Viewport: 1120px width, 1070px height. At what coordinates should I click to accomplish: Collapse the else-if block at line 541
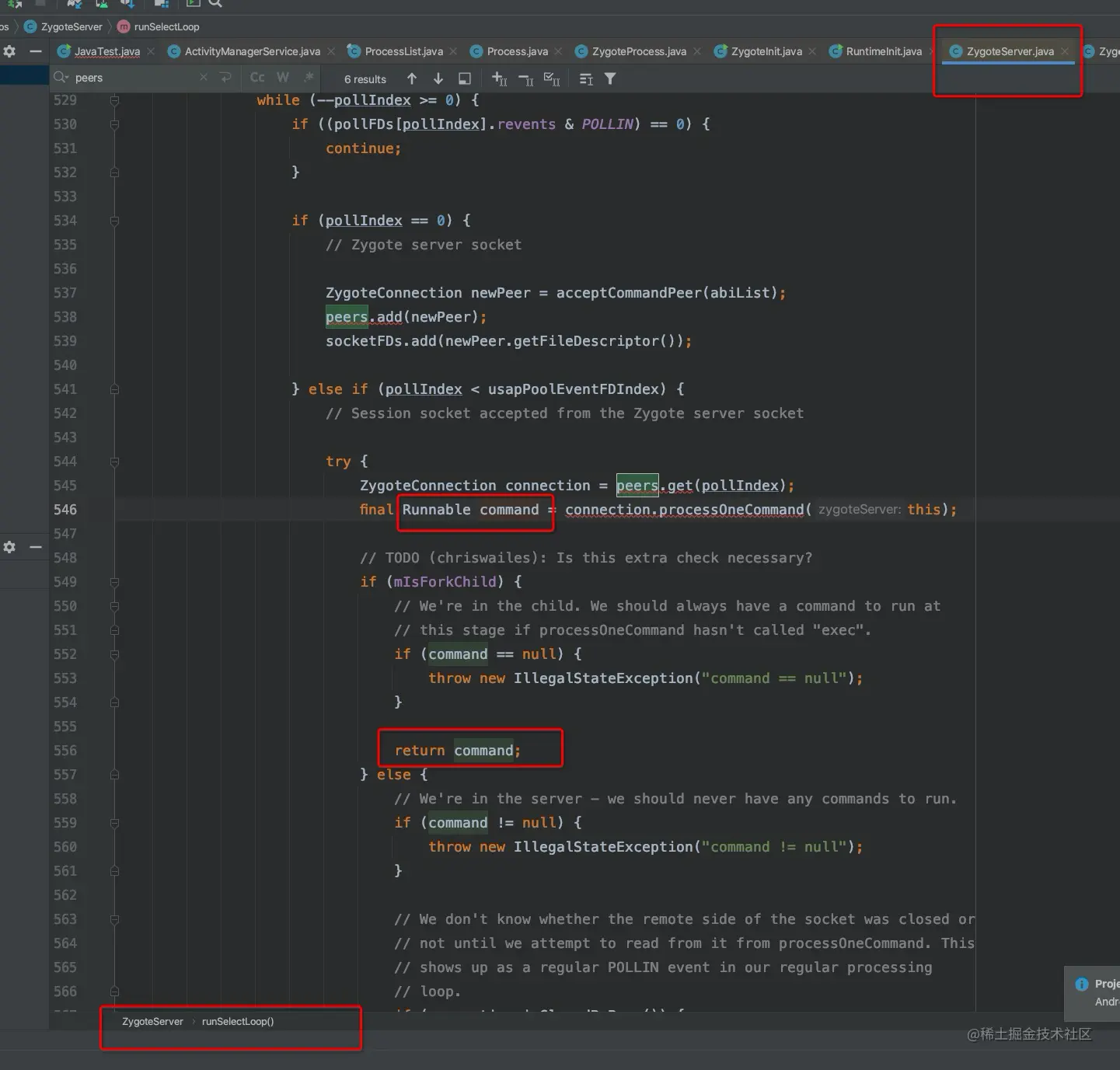tap(114, 389)
